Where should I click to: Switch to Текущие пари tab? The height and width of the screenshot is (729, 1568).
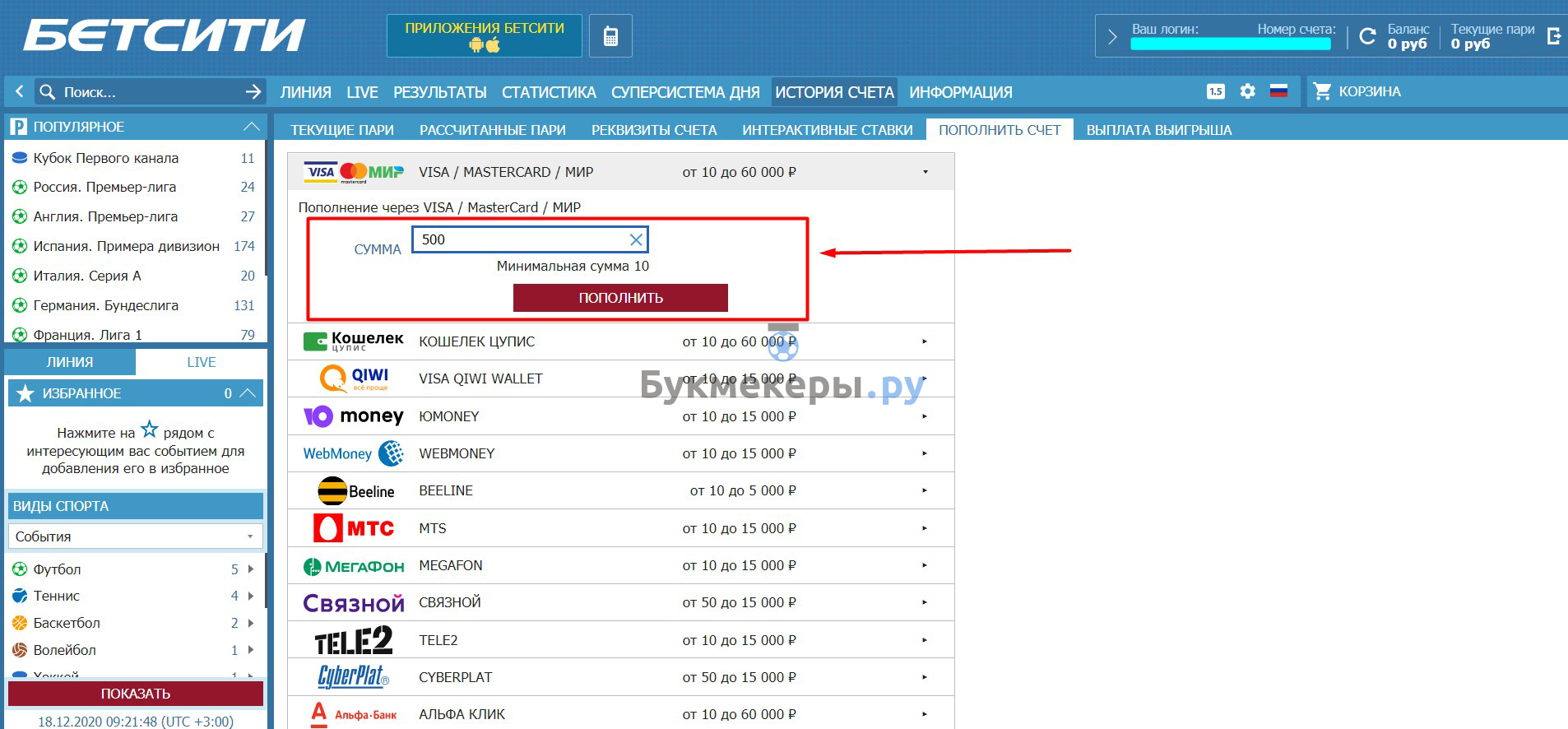tap(342, 130)
